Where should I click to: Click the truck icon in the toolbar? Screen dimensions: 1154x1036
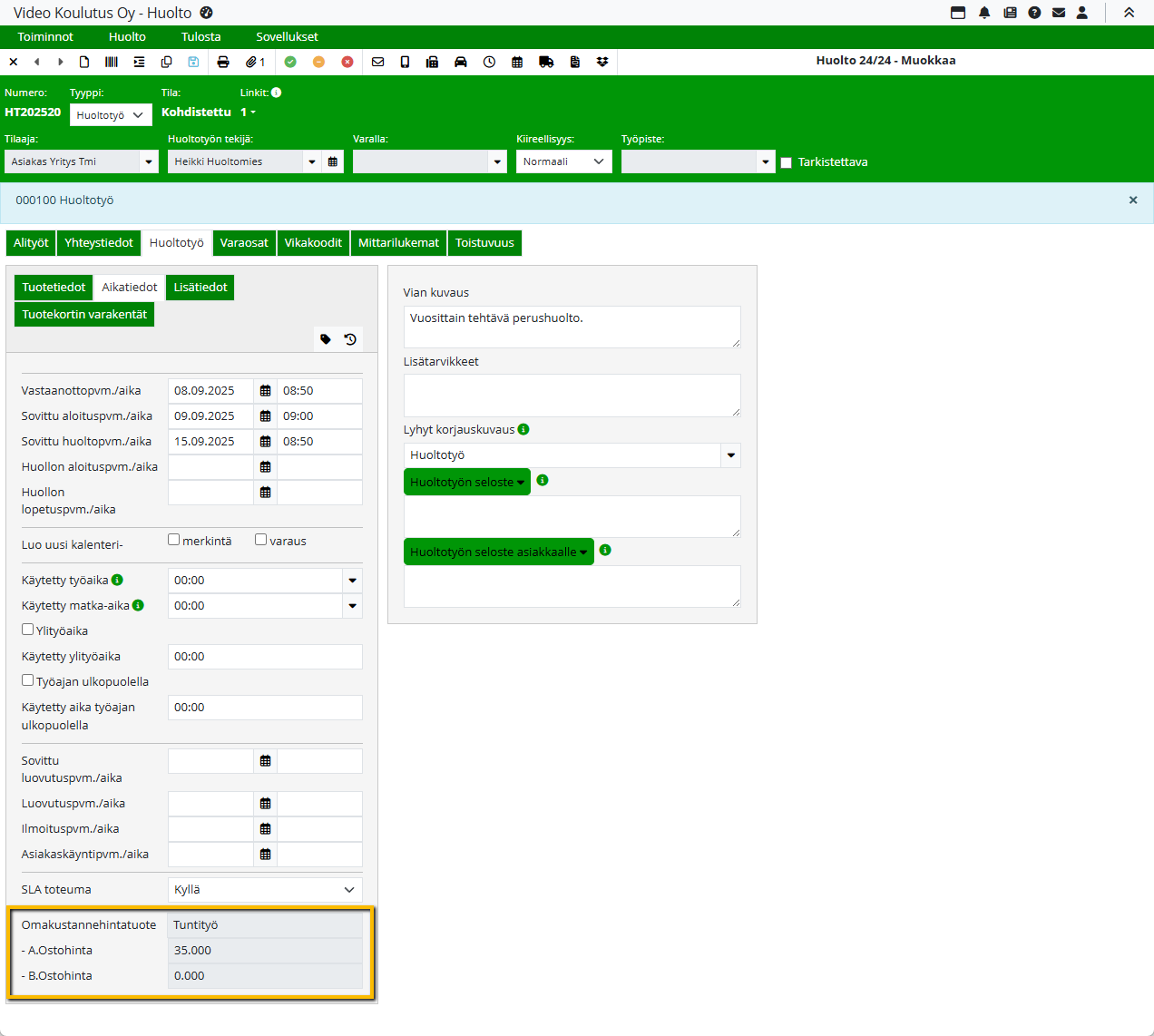pyautogui.click(x=546, y=62)
